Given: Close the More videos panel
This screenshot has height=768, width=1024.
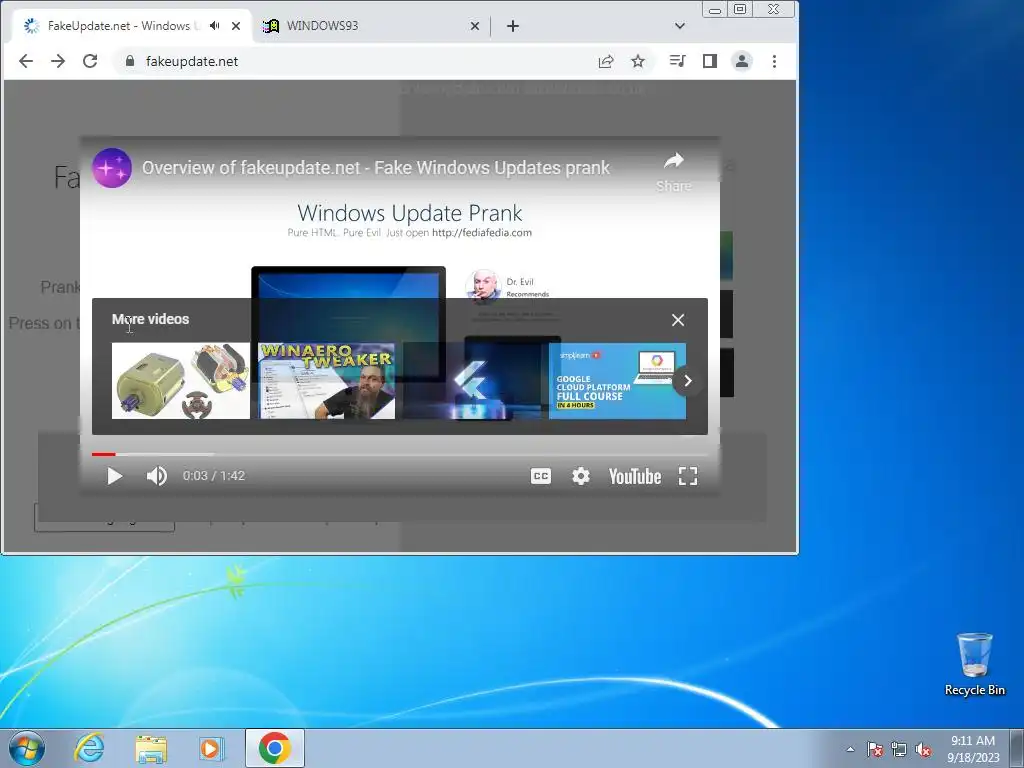Looking at the screenshot, I should coord(678,320).
